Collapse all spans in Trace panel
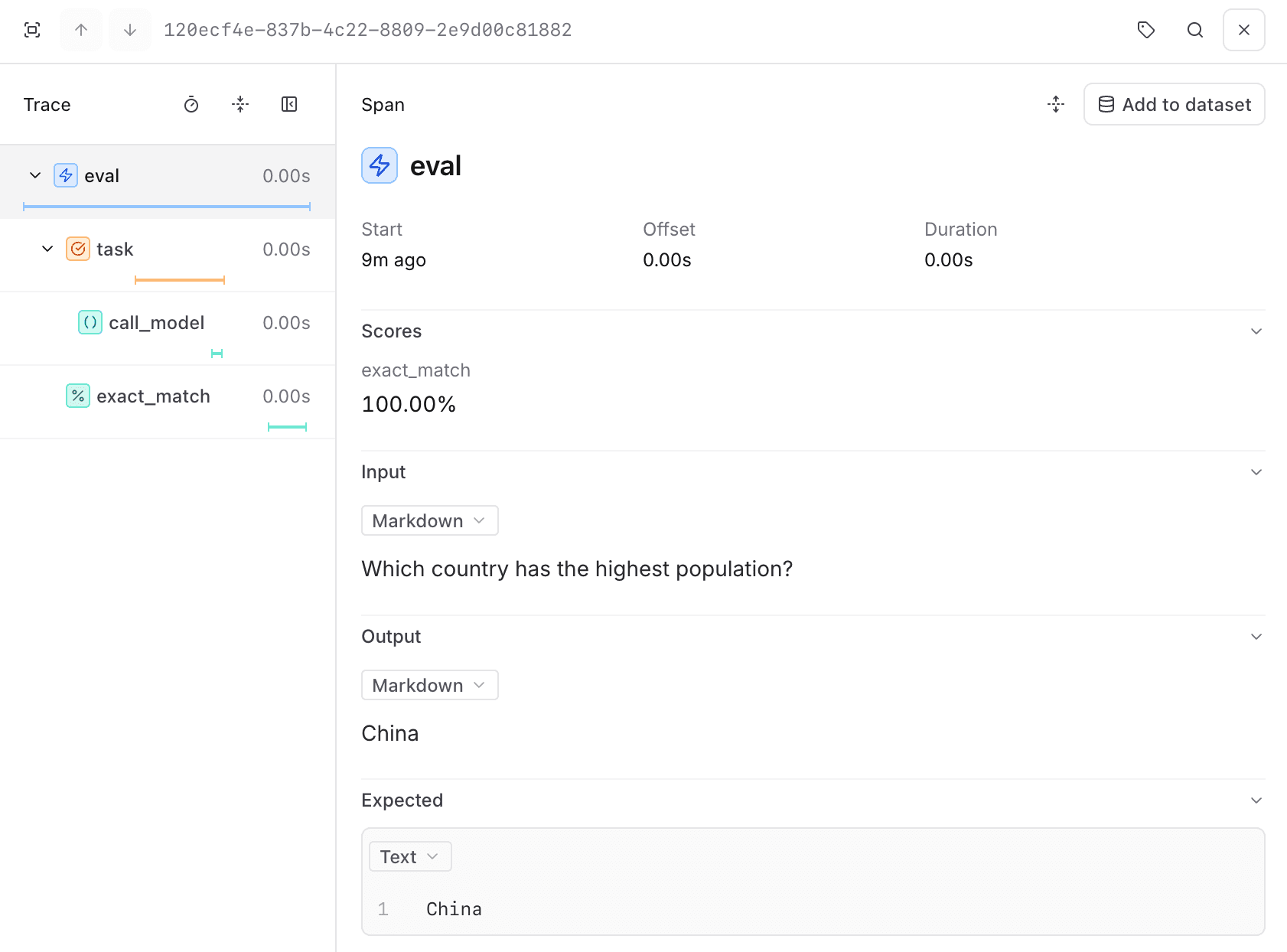Image resolution: width=1287 pixels, height=952 pixels. click(x=240, y=105)
